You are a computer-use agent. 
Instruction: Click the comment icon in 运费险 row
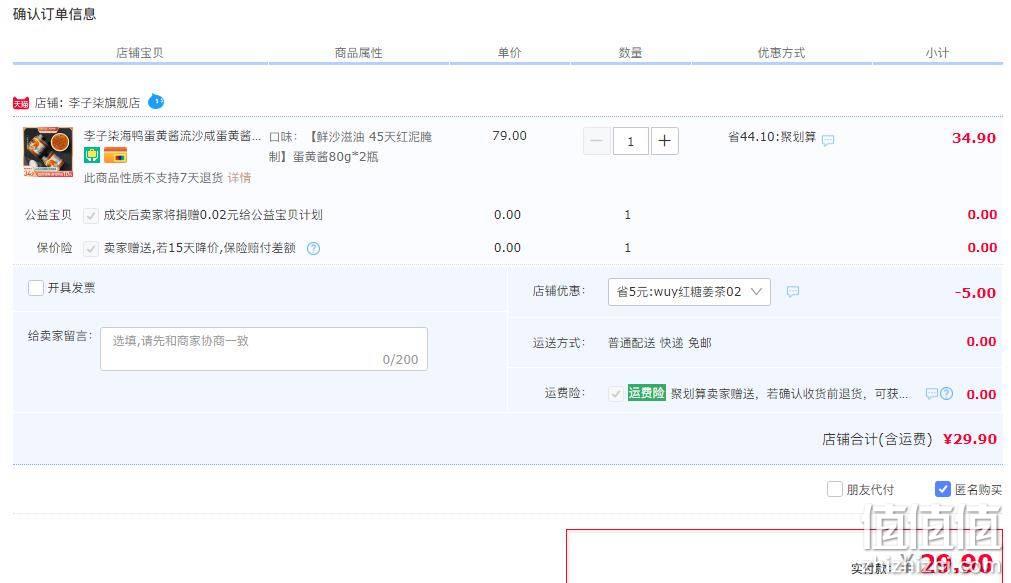[x=932, y=393]
